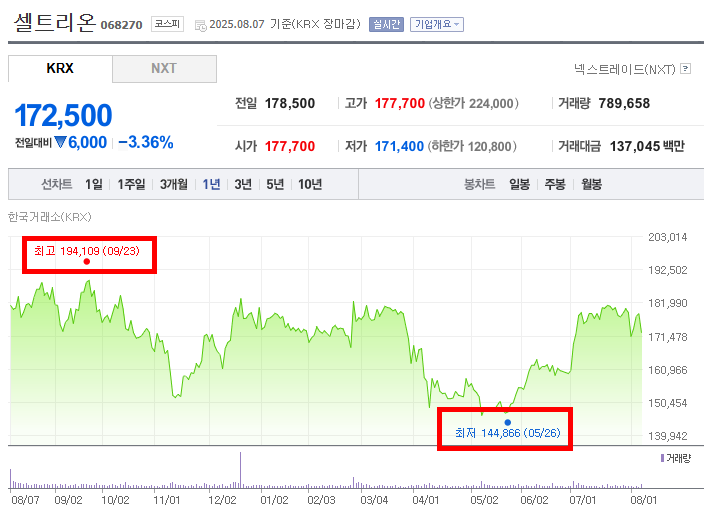Click the 코스피 market badge

click(x=167, y=24)
